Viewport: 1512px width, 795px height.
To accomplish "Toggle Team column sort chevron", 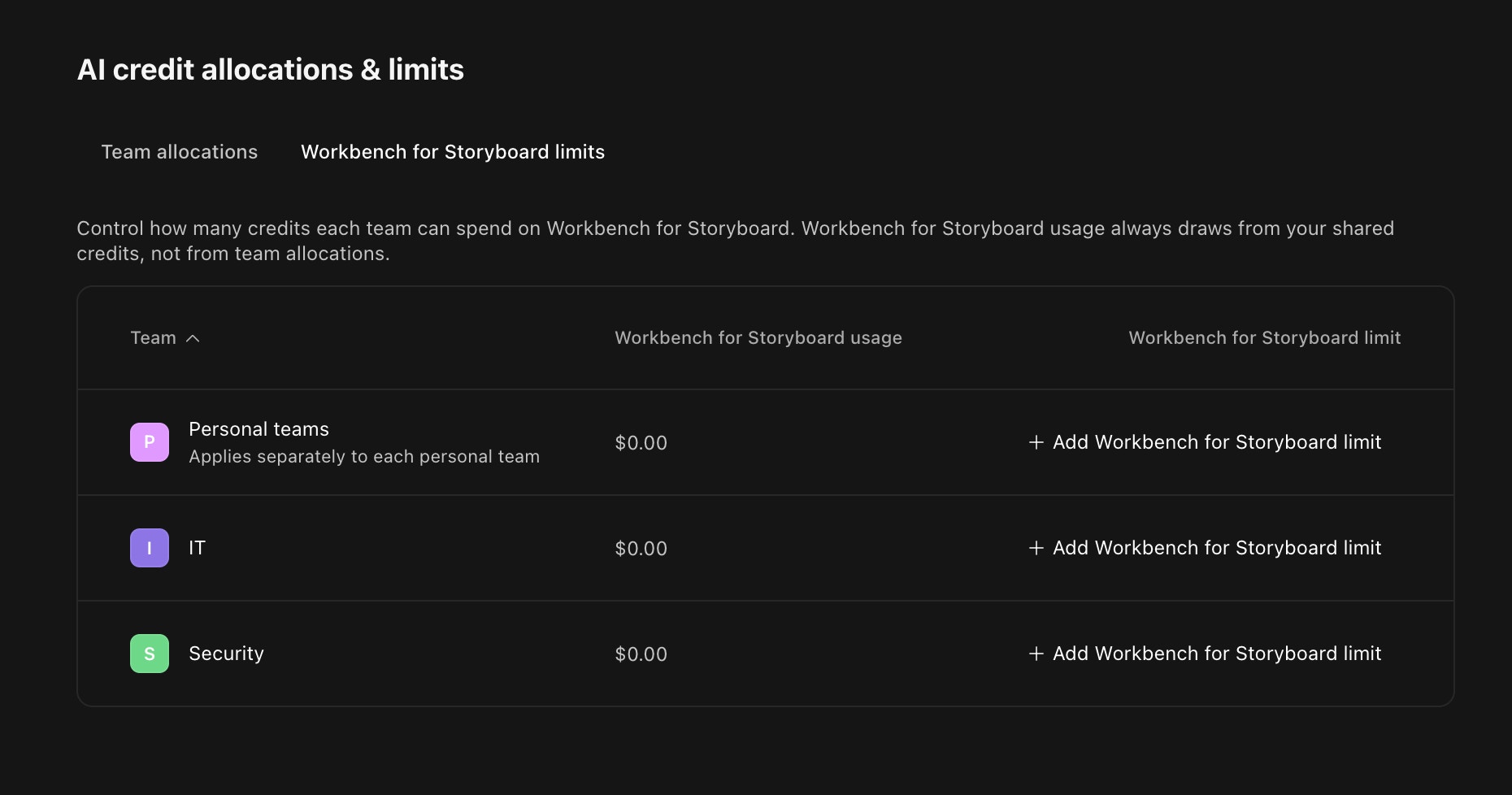I will coord(193,338).
